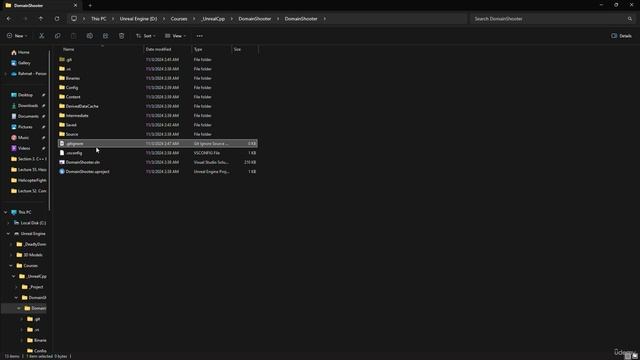Open pinned Music folder
The width and height of the screenshot is (640, 360).
click(20, 138)
